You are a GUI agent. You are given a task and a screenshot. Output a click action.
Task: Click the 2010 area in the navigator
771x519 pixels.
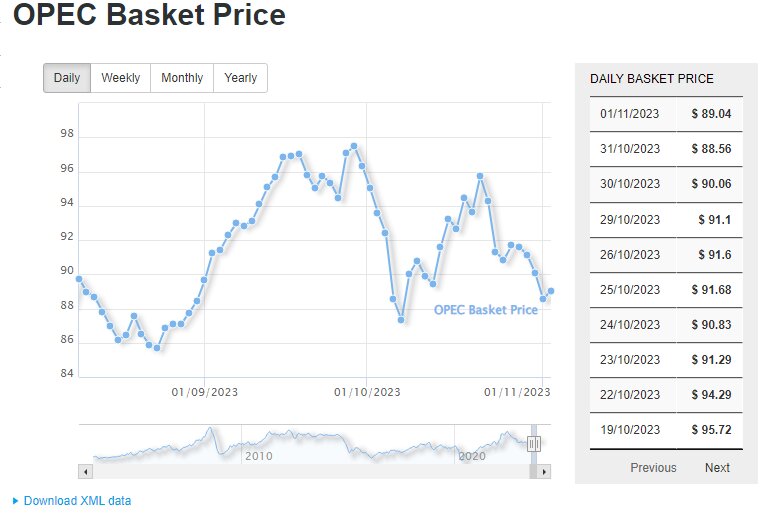tap(258, 456)
